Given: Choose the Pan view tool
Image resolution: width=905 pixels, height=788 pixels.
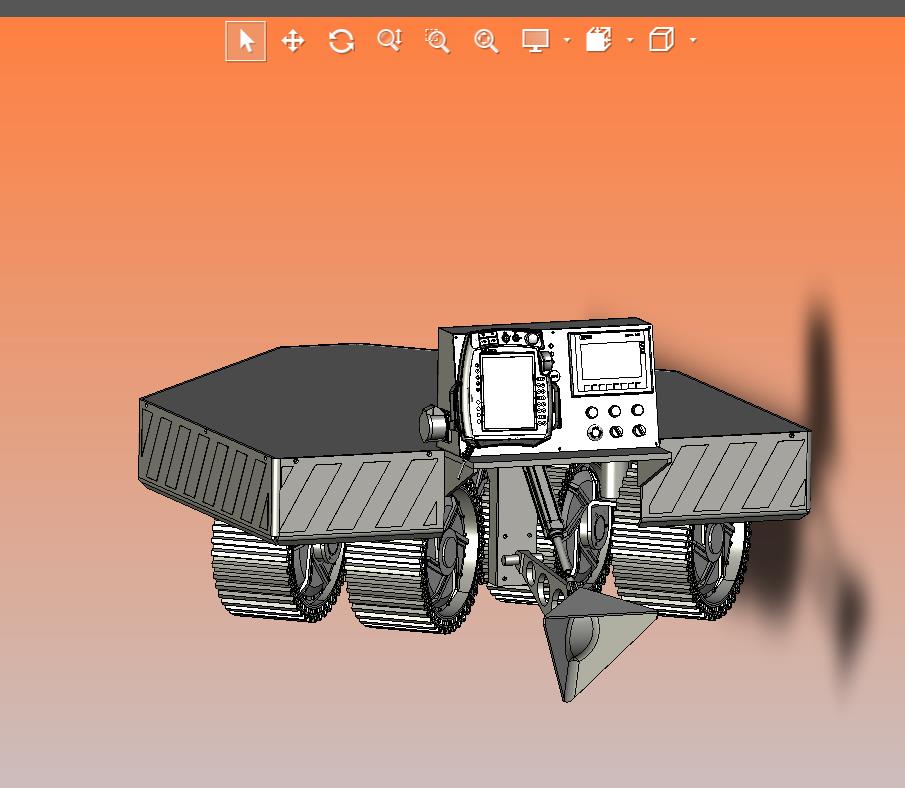Looking at the screenshot, I should coord(293,42).
